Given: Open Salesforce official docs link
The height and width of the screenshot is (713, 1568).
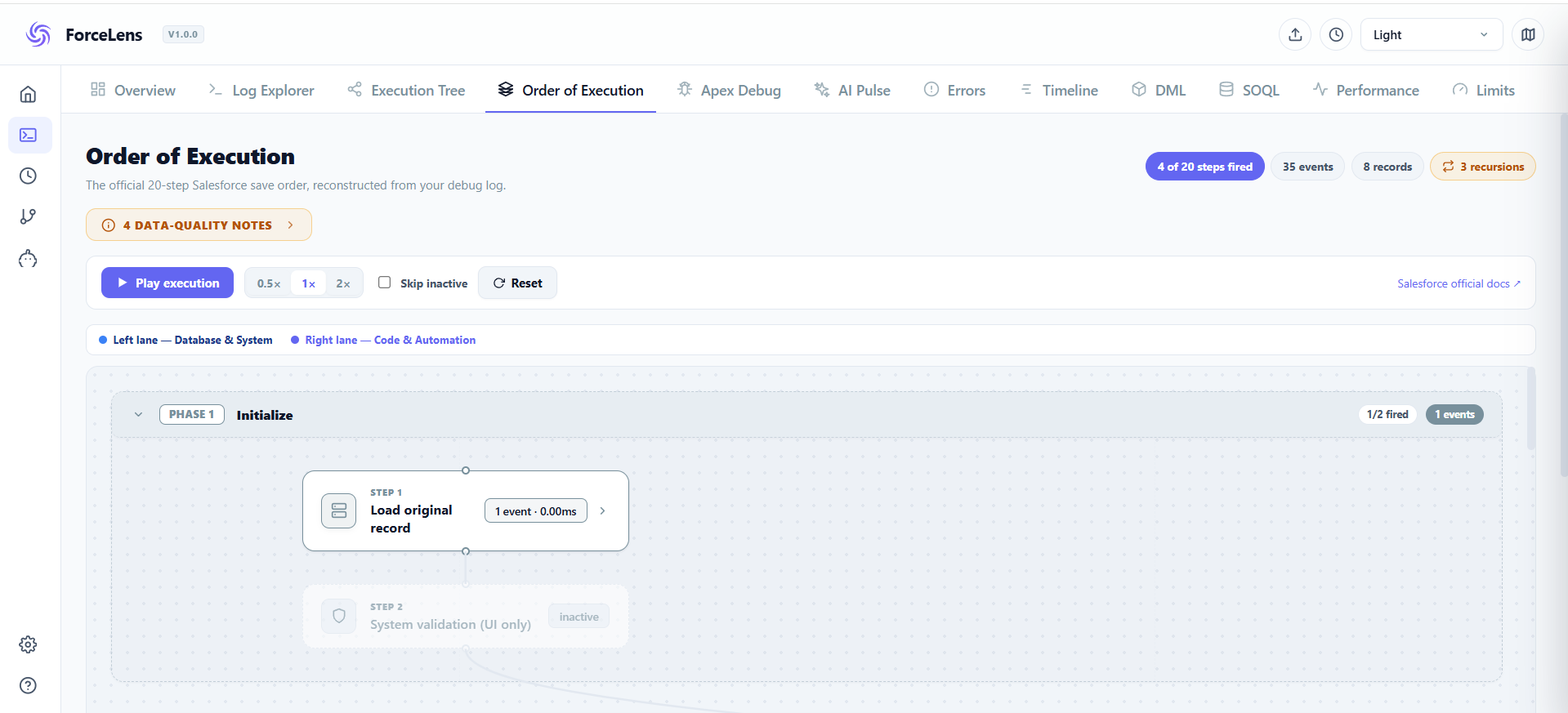Looking at the screenshot, I should pyautogui.click(x=1459, y=283).
